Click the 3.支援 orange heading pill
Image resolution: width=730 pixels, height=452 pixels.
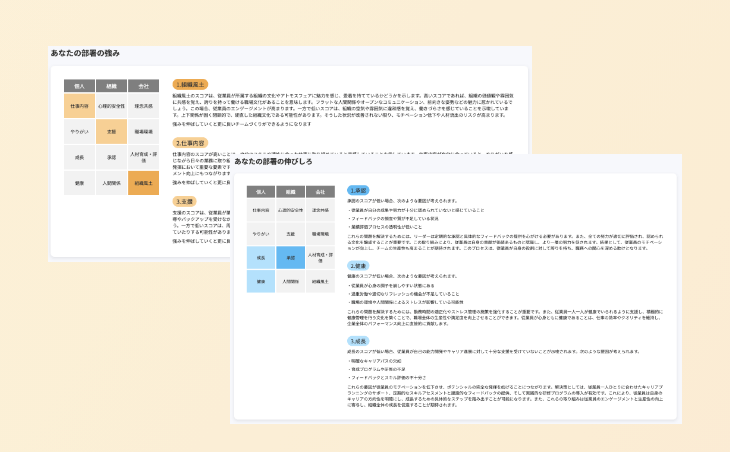(184, 202)
